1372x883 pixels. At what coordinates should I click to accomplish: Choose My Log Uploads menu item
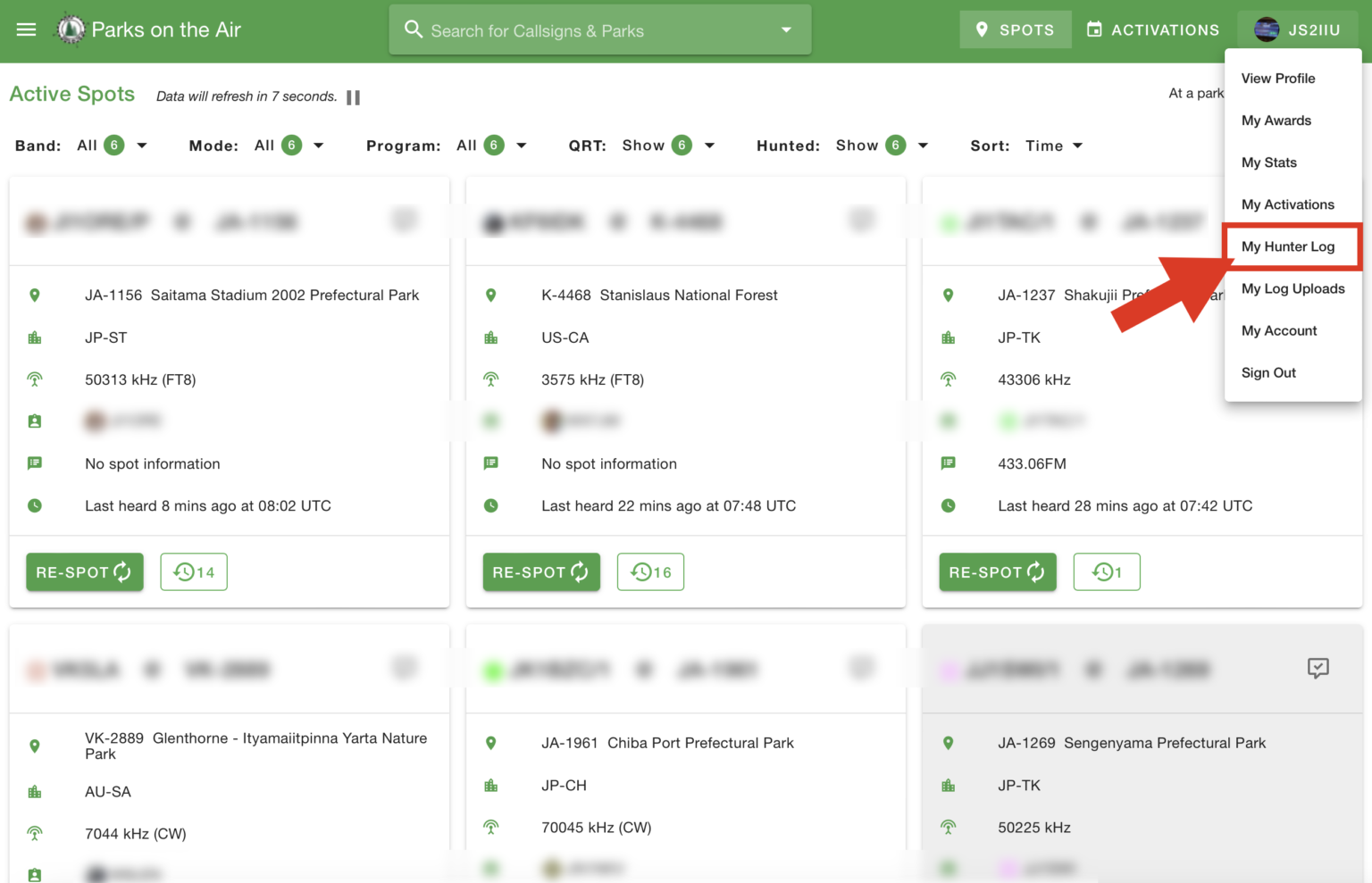coord(1293,288)
